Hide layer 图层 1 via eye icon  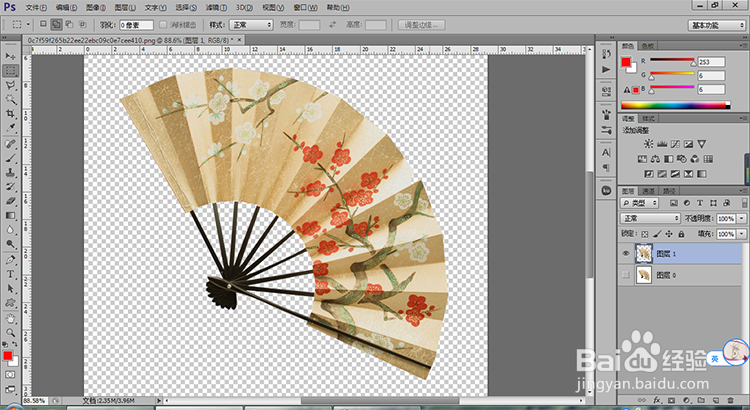[x=626, y=254]
